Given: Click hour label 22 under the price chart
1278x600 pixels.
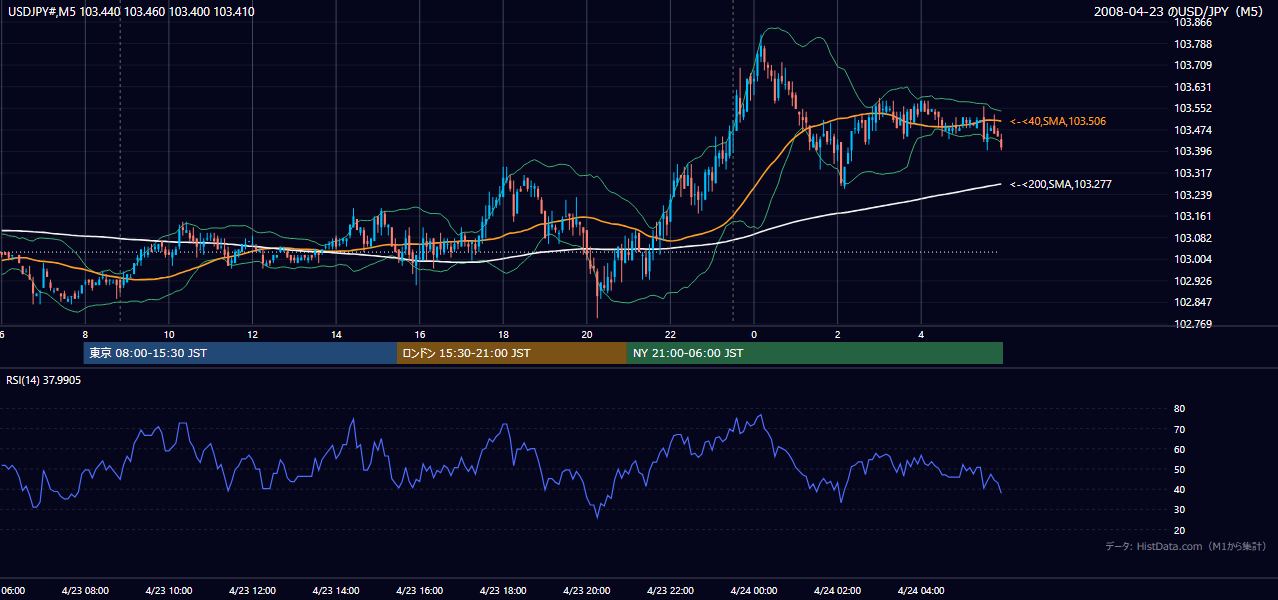Looking at the screenshot, I should click(671, 335).
